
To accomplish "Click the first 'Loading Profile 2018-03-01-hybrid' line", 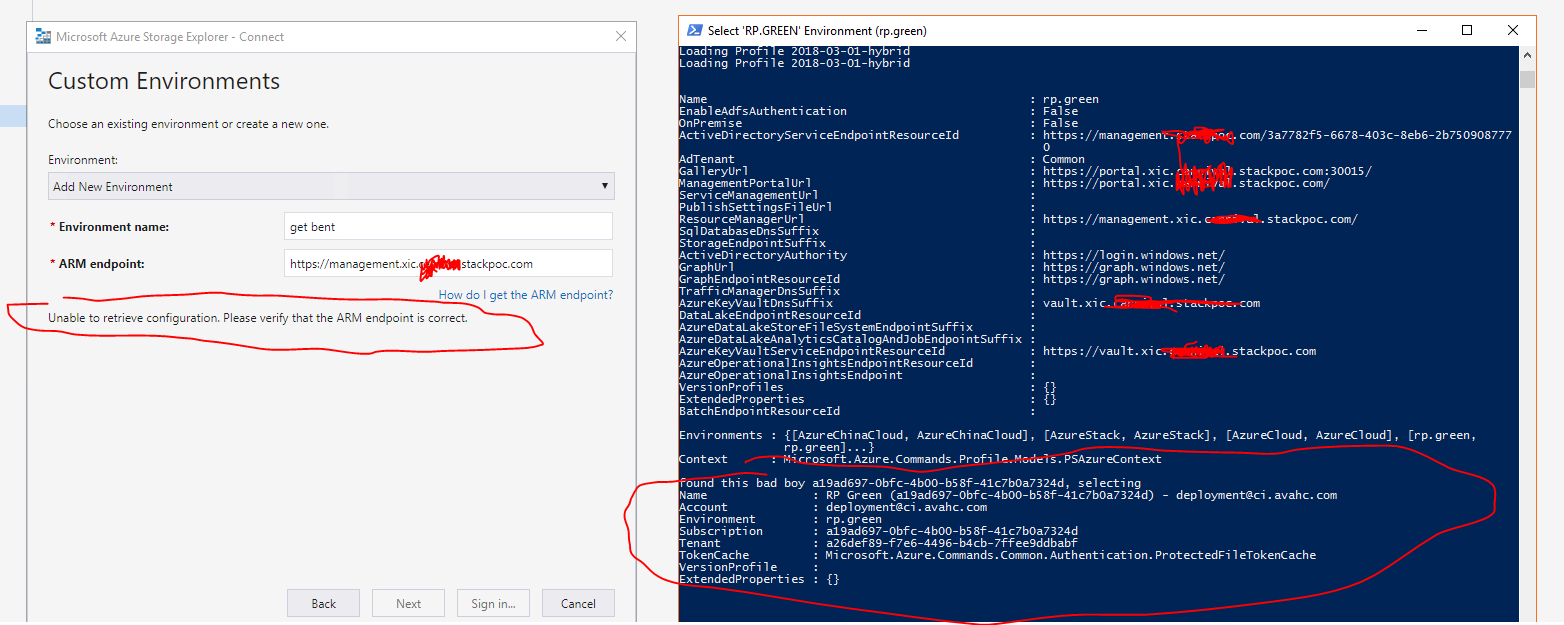I will coord(794,51).
